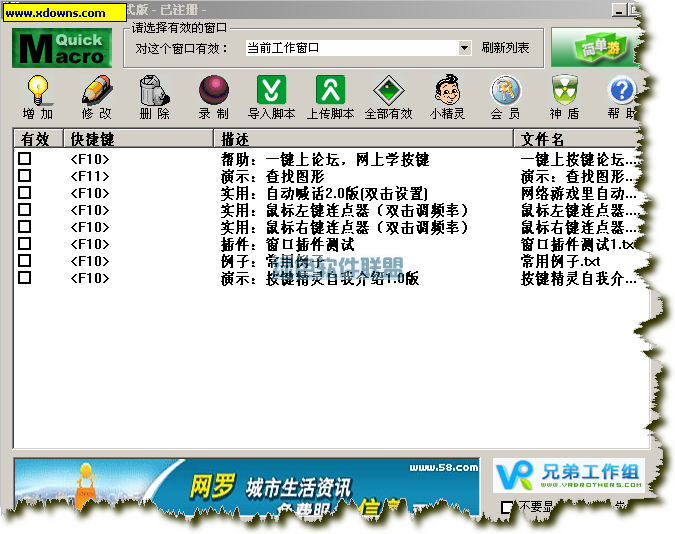Check the 窗口插件测试 row checkbox
Viewport: 675px width, 534px height.
[x=25, y=244]
